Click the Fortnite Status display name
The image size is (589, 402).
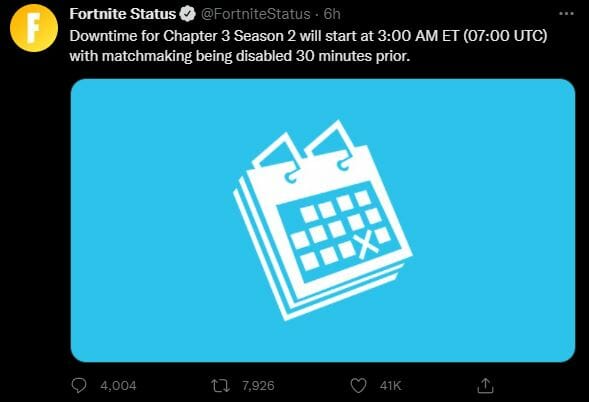pyautogui.click(x=122, y=14)
